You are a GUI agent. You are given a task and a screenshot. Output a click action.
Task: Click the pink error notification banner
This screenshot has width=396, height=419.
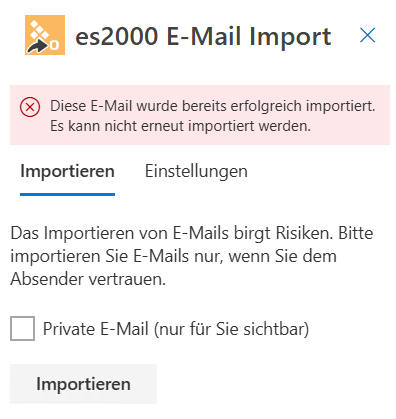(x=200, y=115)
